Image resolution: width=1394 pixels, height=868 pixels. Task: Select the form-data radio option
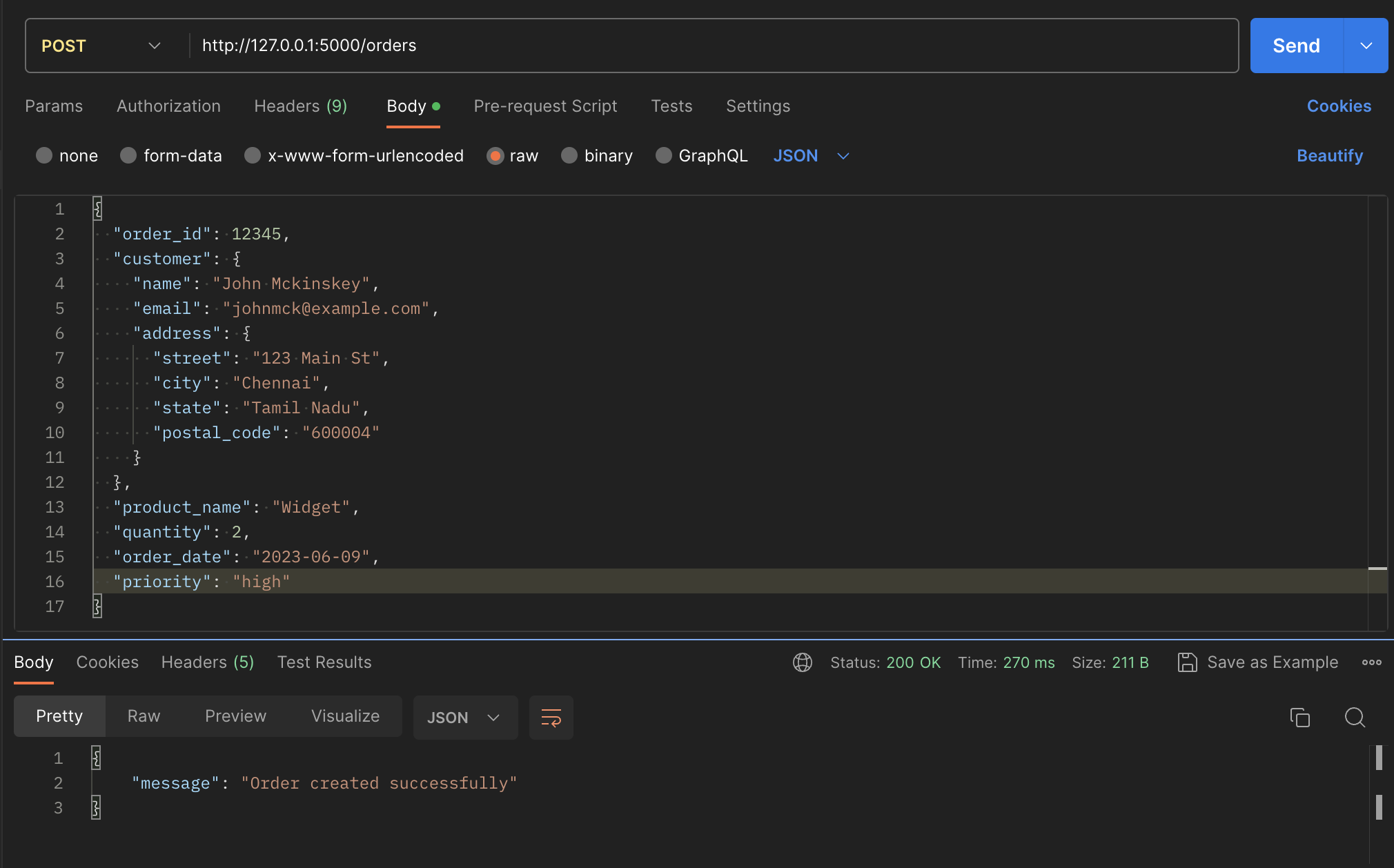click(x=128, y=156)
